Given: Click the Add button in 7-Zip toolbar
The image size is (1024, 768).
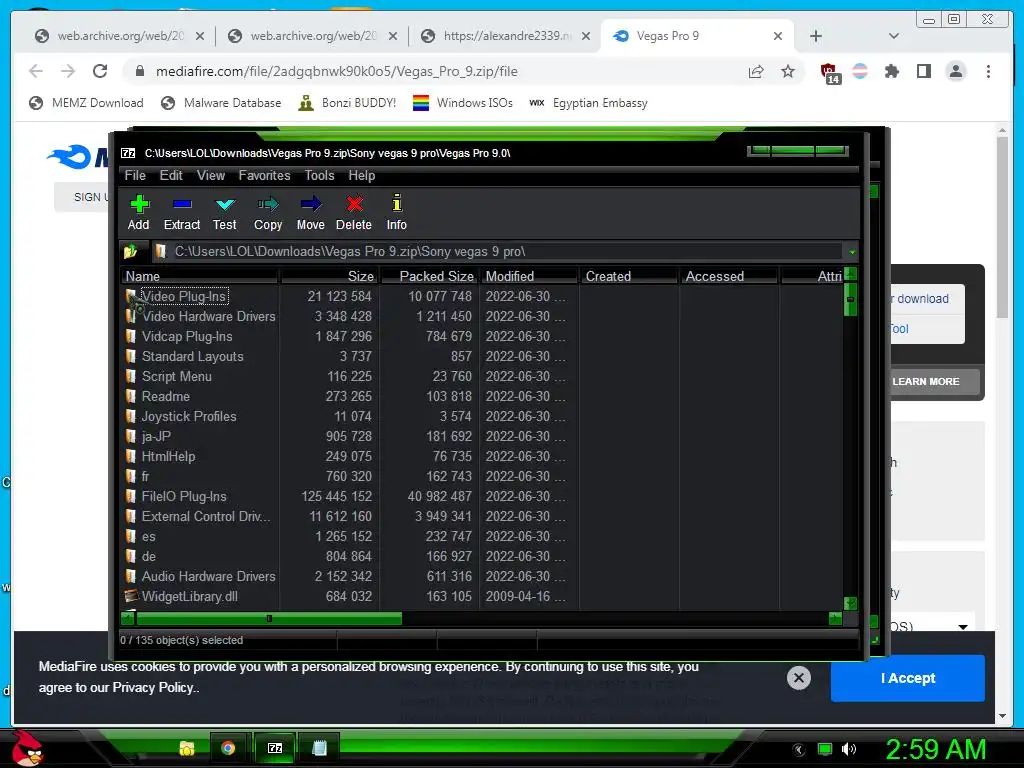Looking at the screenshot, I should tap(138, 213).
